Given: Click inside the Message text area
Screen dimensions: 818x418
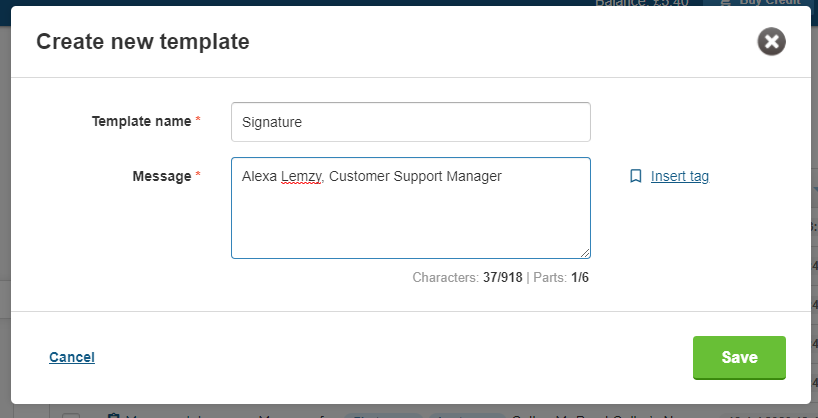Looking at the screenshot, I should [411, 208].
